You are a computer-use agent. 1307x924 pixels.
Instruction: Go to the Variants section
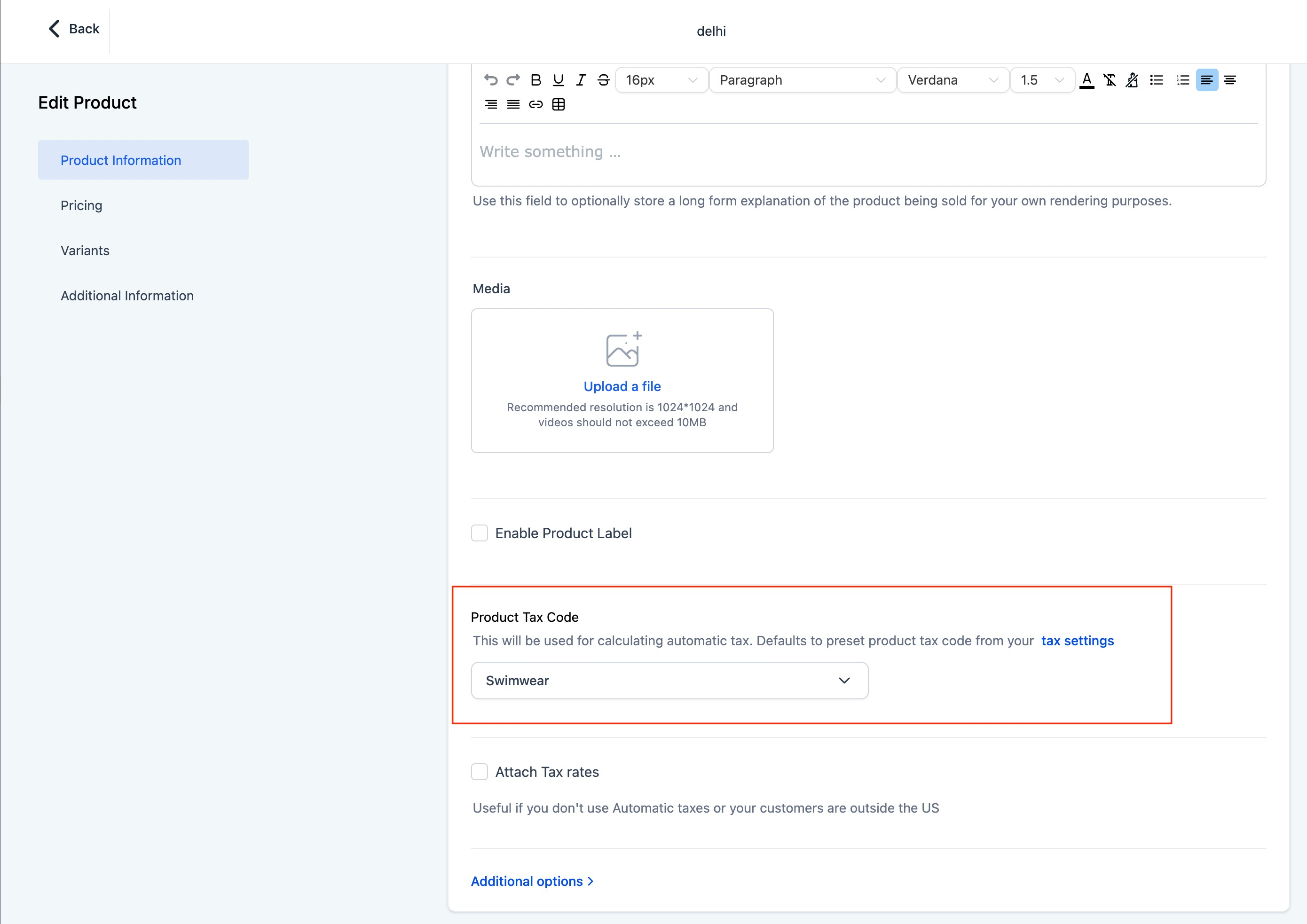[85, 251]
